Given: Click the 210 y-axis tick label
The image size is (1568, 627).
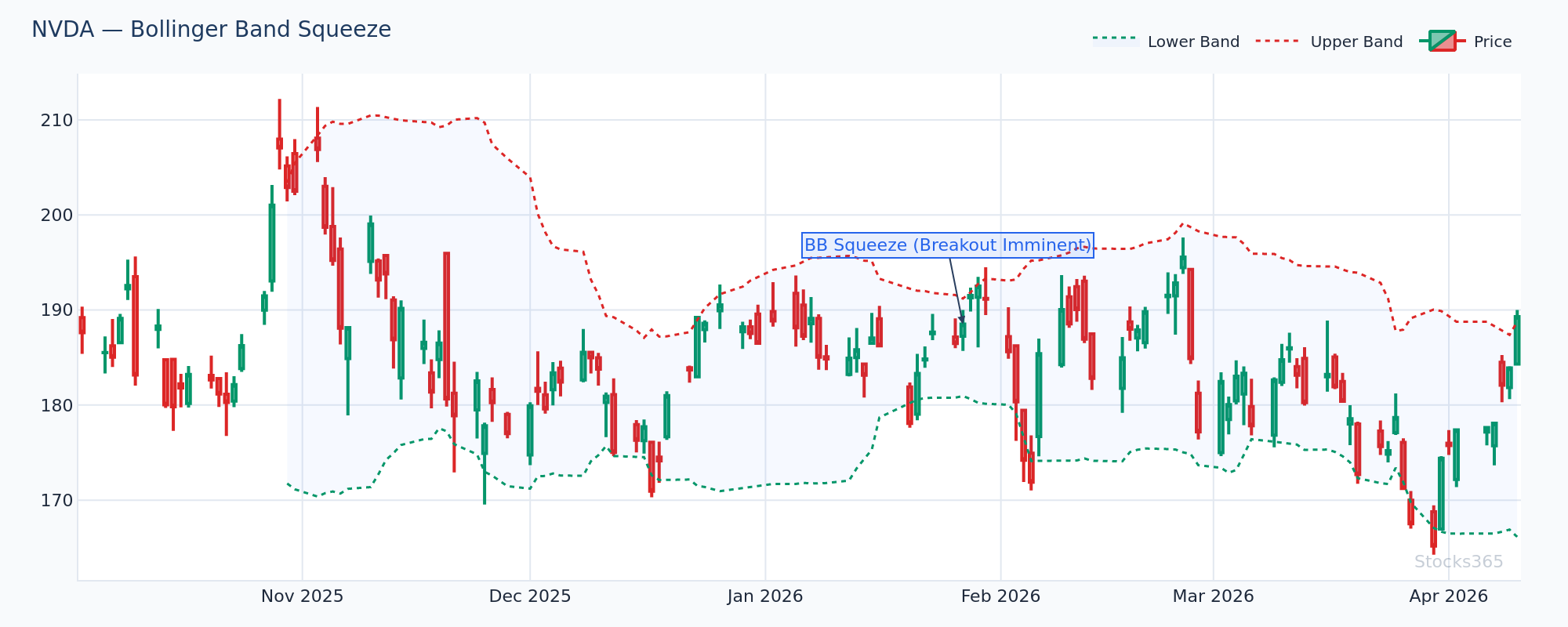Looking at the screenshot, I should pos(57,121).
